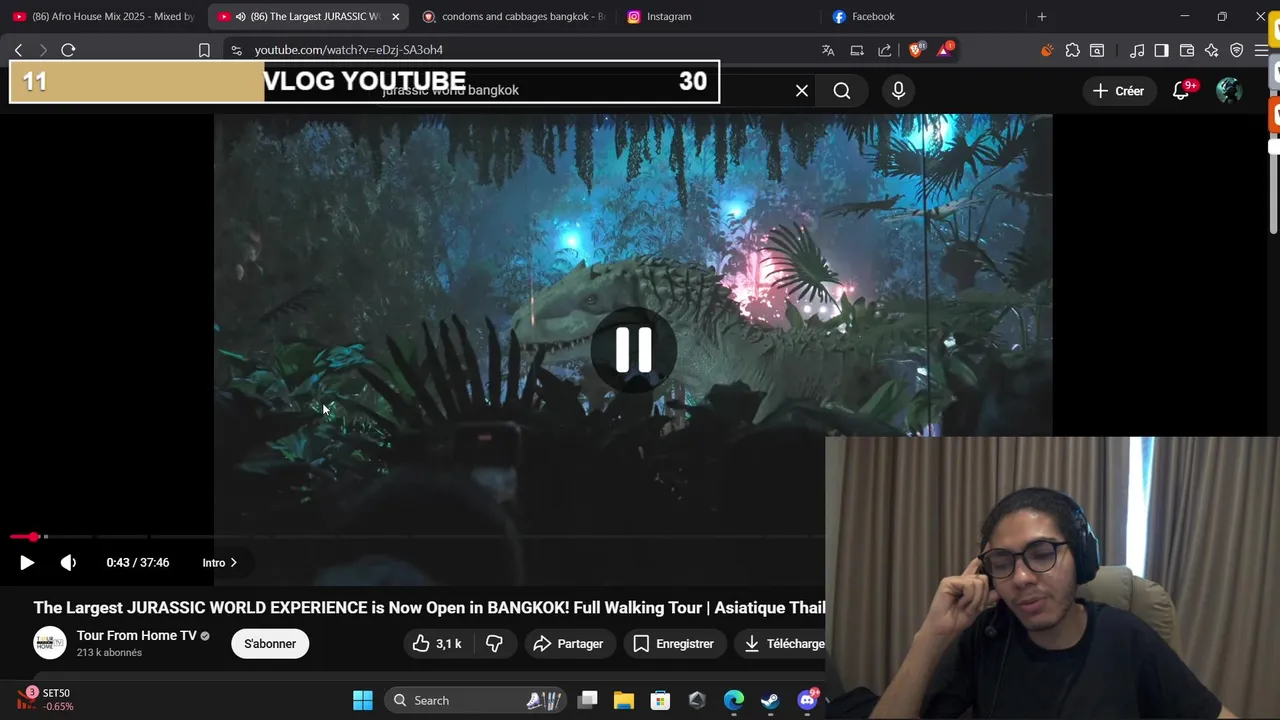Click the play button in player controls
1280x720 pixels.
(27, 563)
